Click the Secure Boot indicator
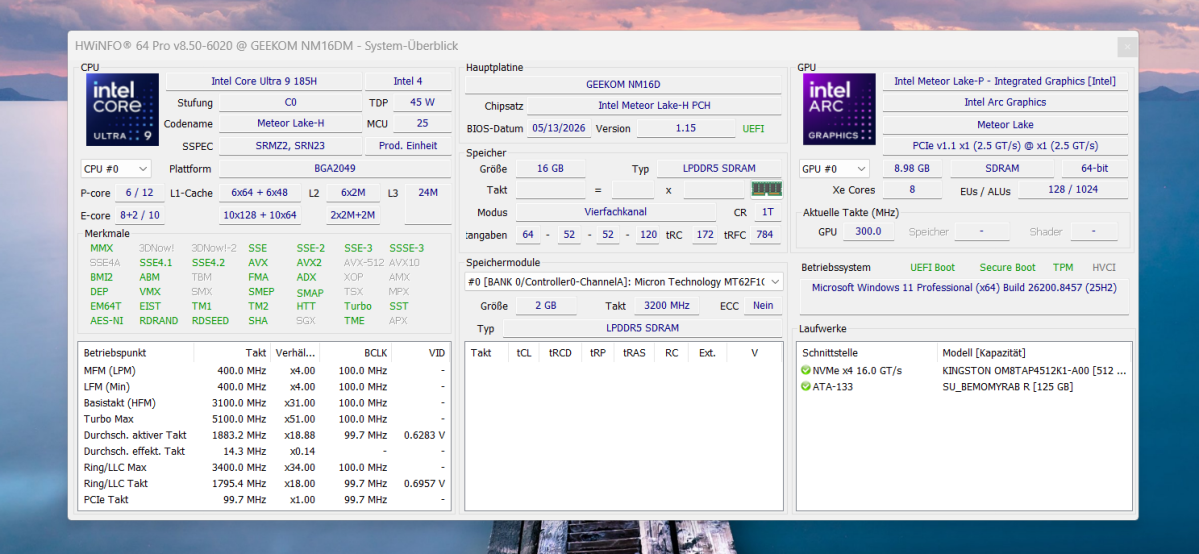The image size is (1199, 554). tap(1007, 267)
